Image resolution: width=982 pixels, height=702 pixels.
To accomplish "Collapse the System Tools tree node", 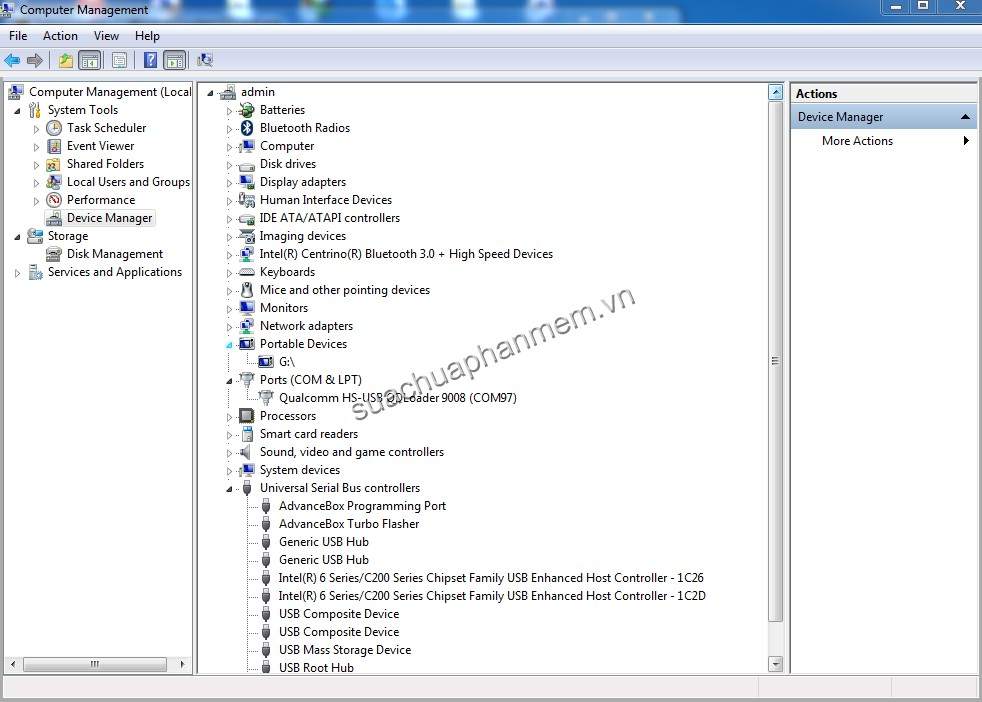I will 18,111.
